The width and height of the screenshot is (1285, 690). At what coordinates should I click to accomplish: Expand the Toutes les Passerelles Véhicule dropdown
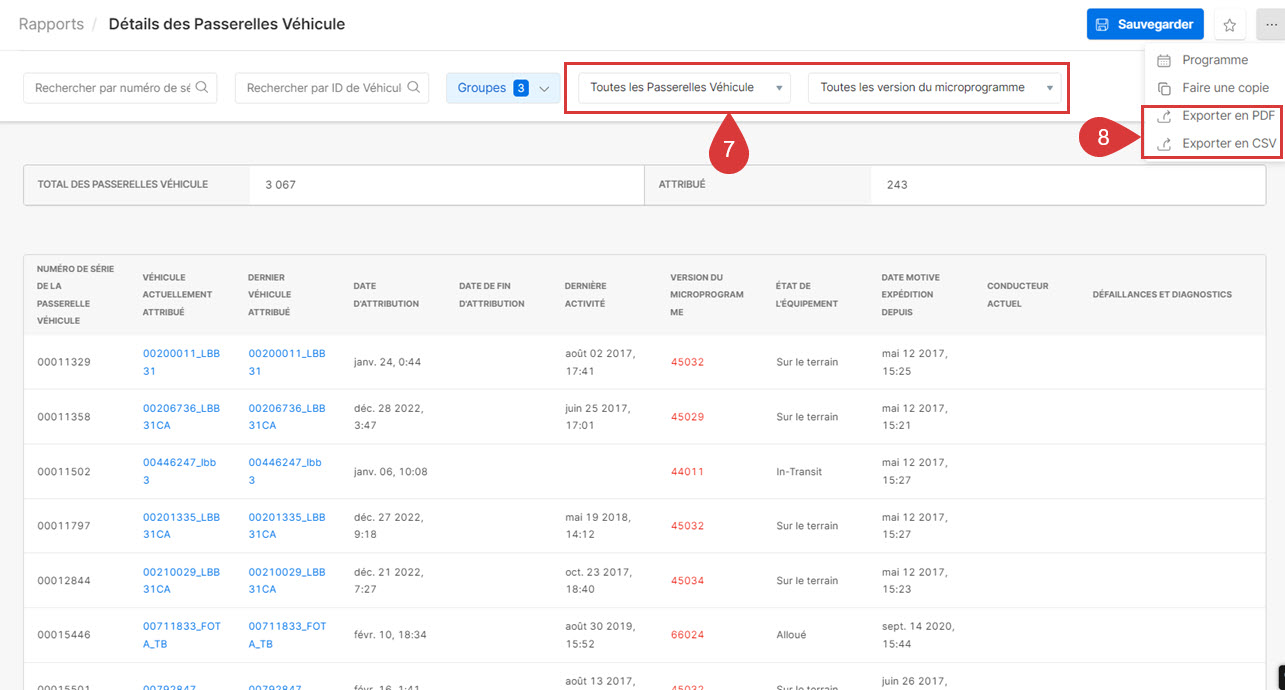pos(685,88)
